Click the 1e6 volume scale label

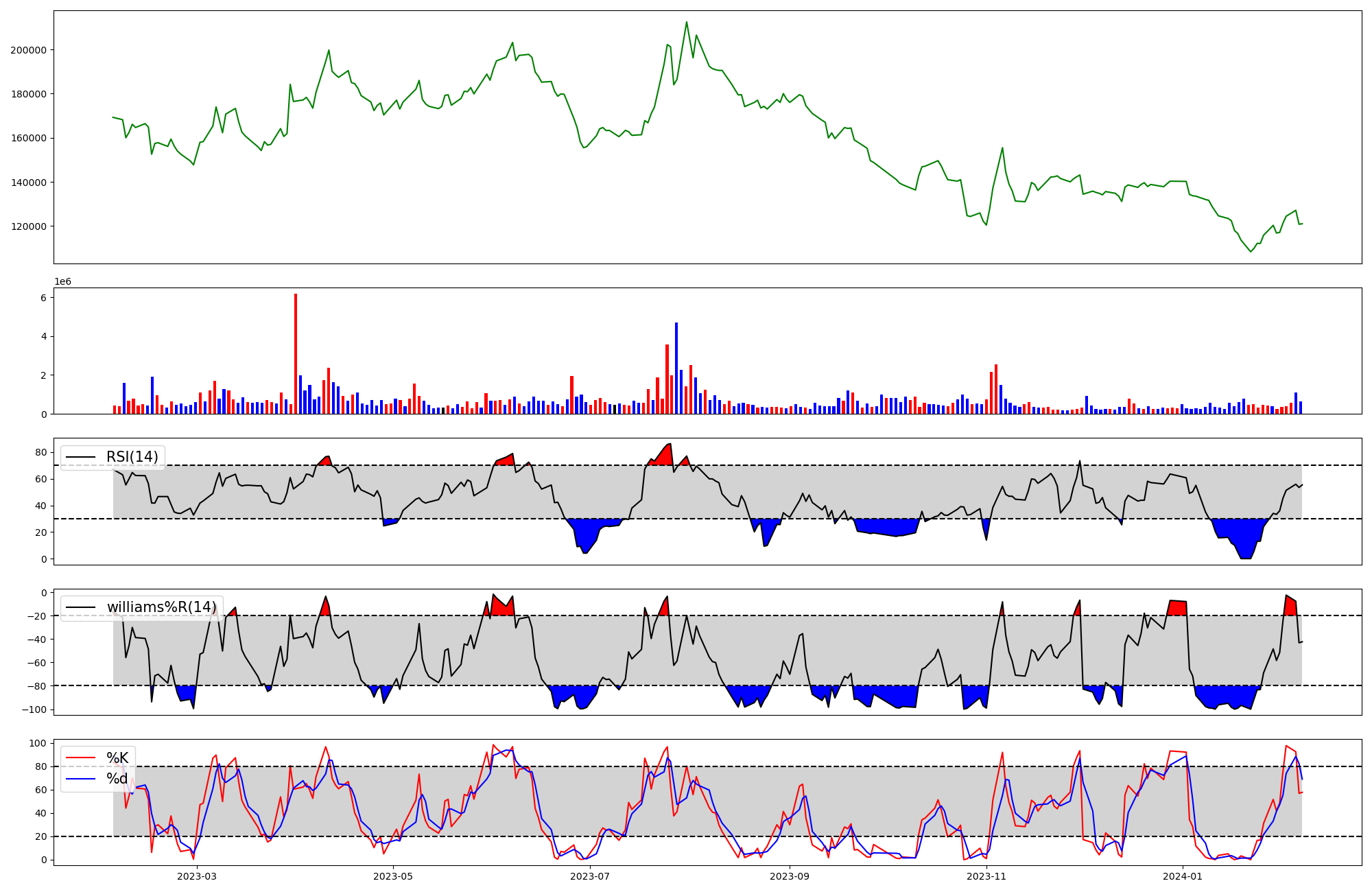(x=62, y=282)
